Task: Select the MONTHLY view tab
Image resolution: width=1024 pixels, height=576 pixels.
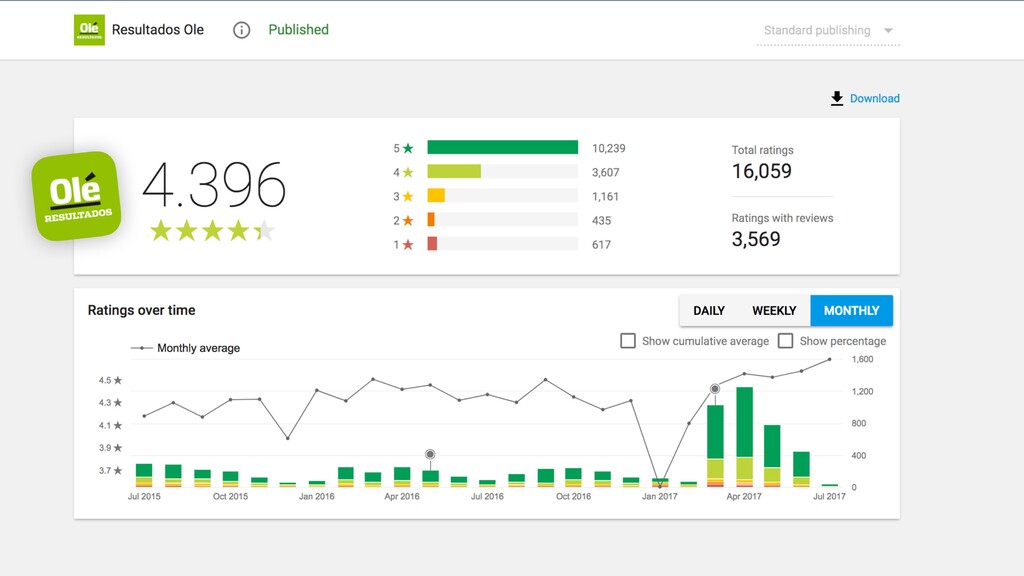Action: (x=852, y=311)
